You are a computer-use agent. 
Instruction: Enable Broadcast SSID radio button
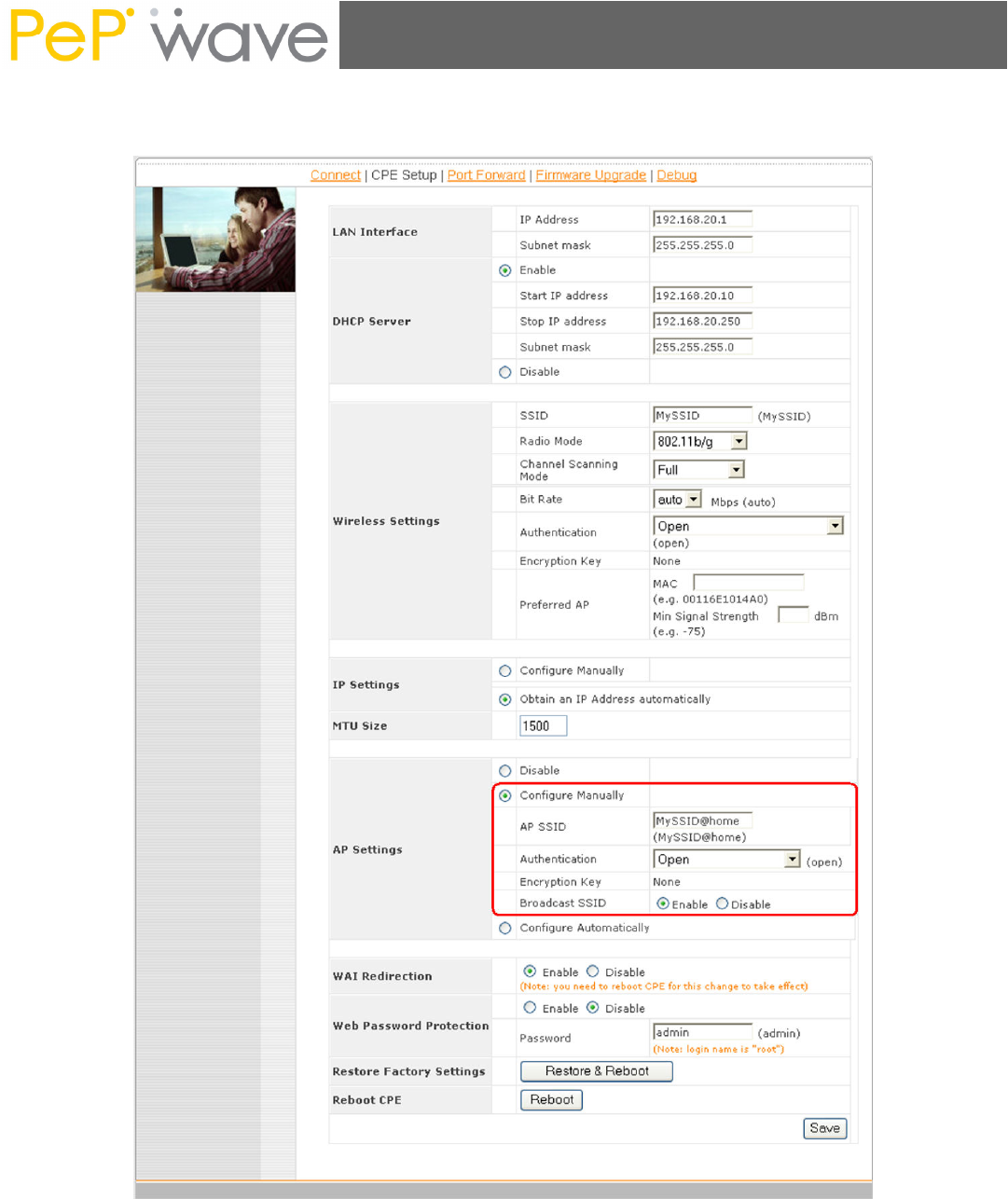click(663, 903)
